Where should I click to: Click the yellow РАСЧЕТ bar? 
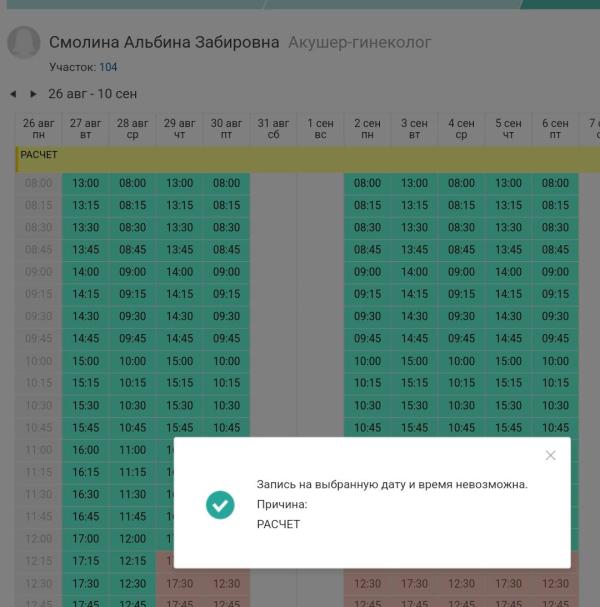coord(300,157)
